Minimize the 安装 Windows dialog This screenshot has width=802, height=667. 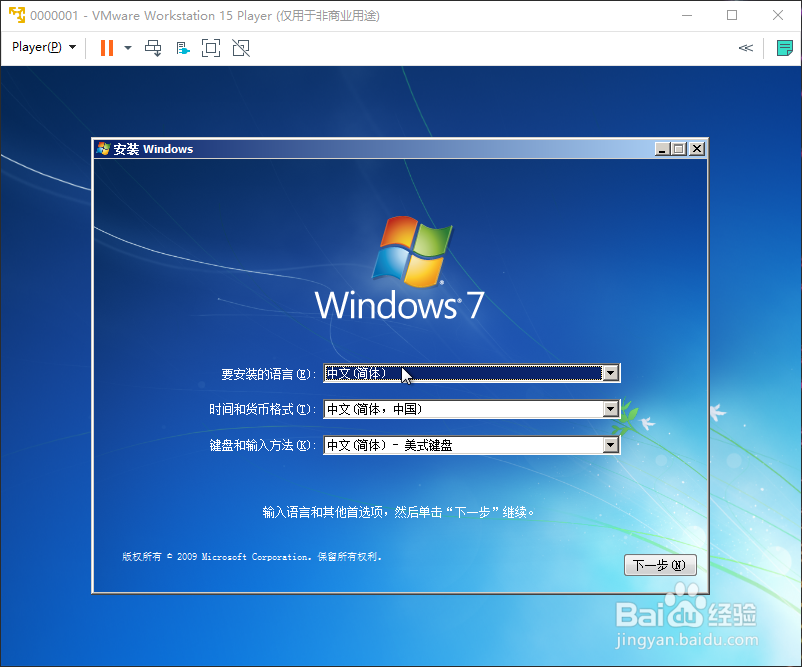coord(662,149)
